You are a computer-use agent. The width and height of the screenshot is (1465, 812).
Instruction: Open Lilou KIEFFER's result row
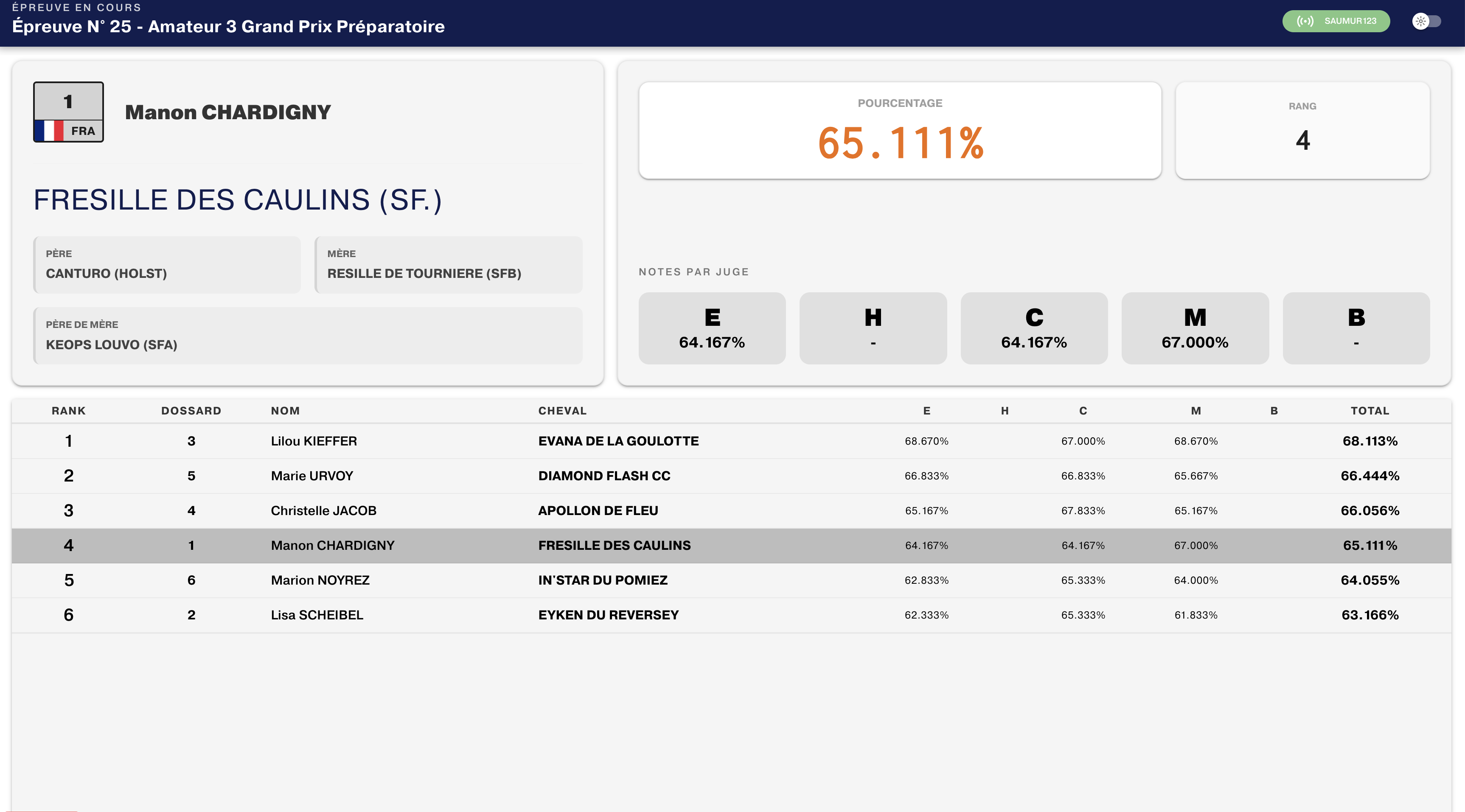pyautogui.click(x=314, y=441)
